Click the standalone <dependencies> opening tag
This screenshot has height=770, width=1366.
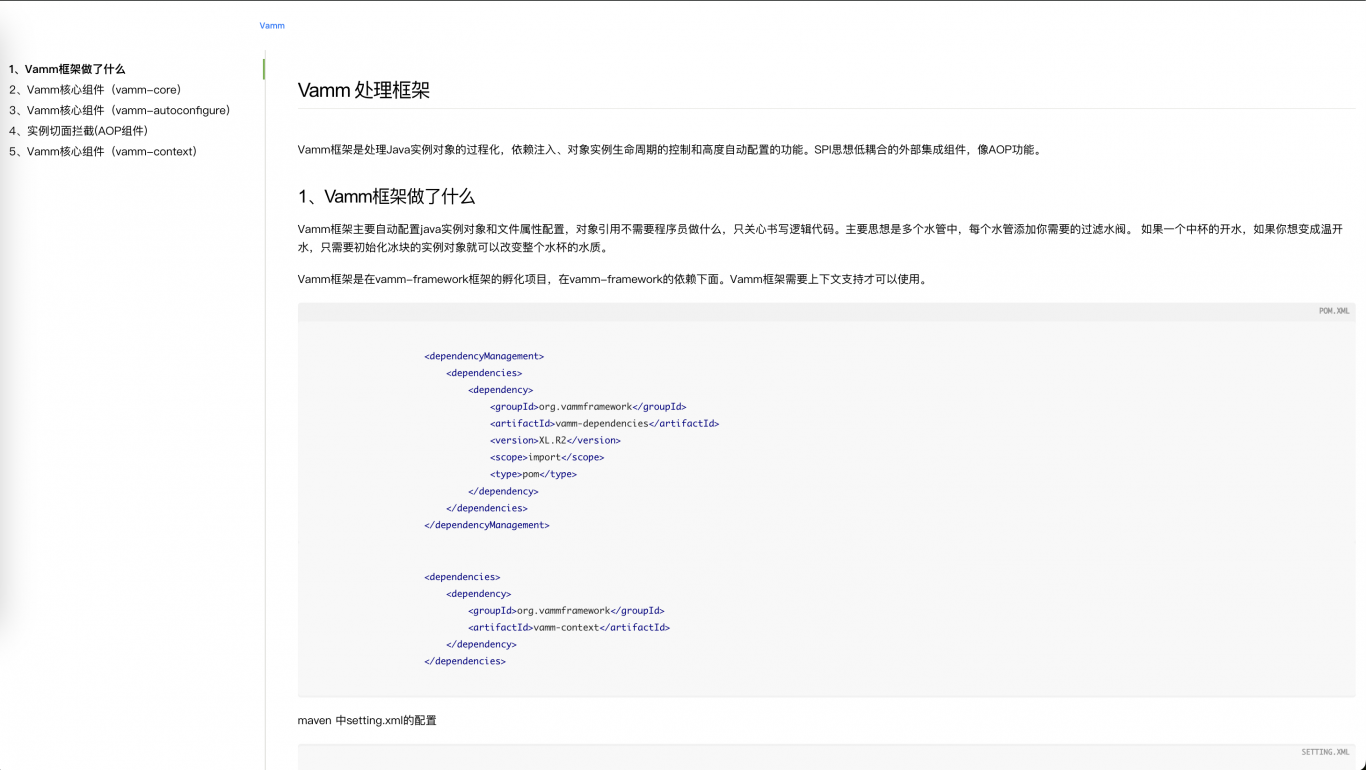(462, 577)
